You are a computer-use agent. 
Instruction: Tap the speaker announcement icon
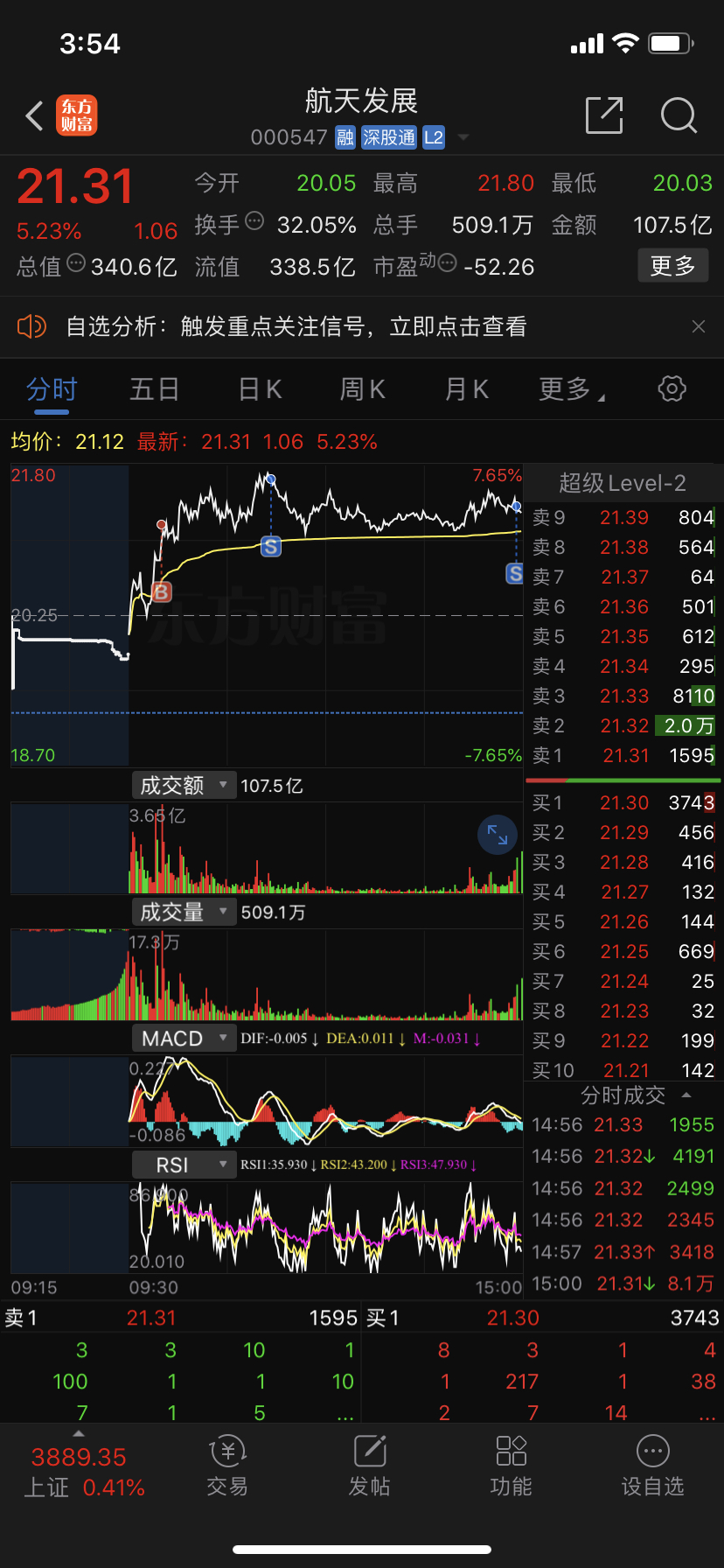[31, 326]
